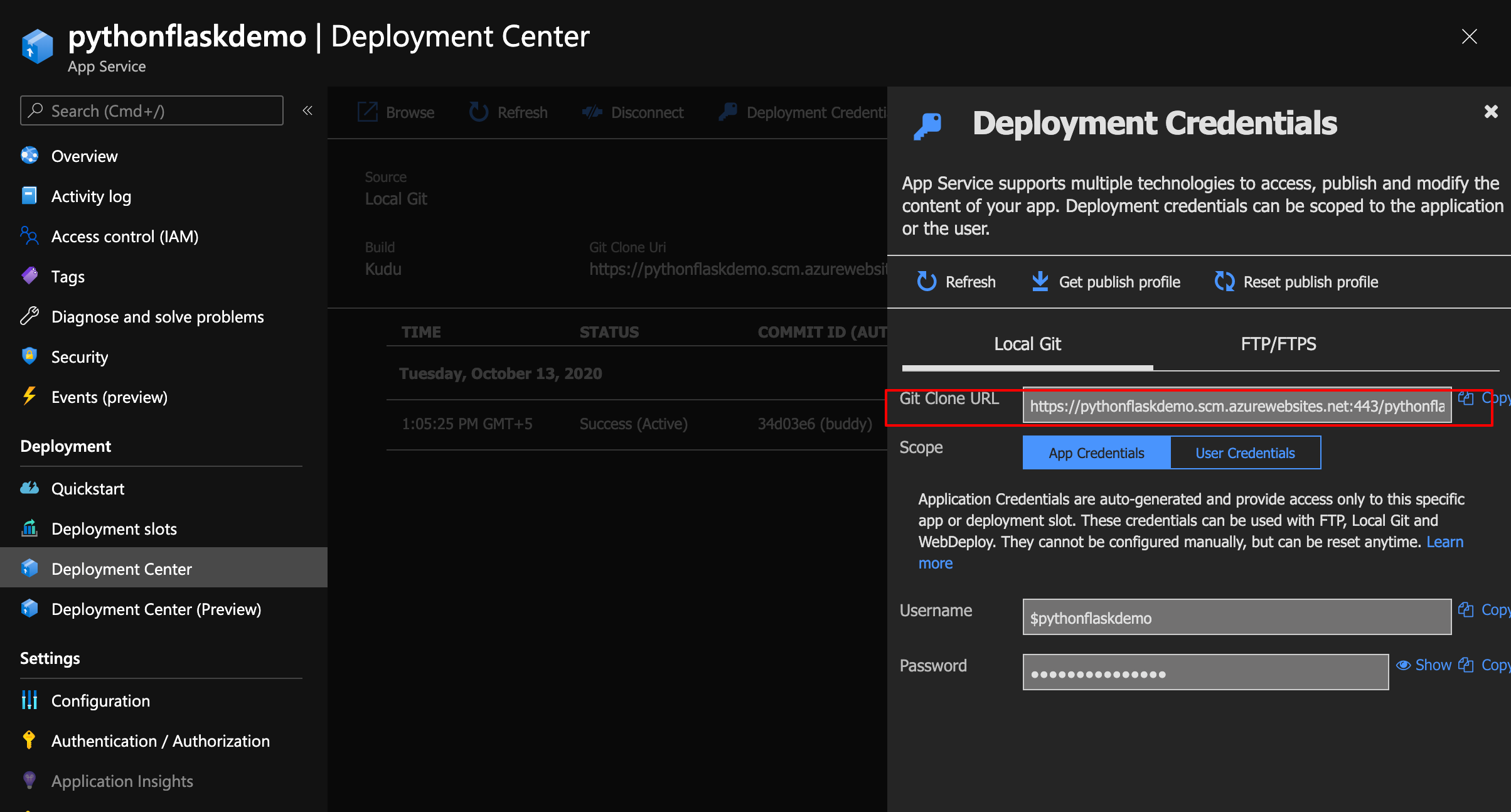Click the Local Git source value
Screen dimensions: 1511x812
click(x=396, y=199)
